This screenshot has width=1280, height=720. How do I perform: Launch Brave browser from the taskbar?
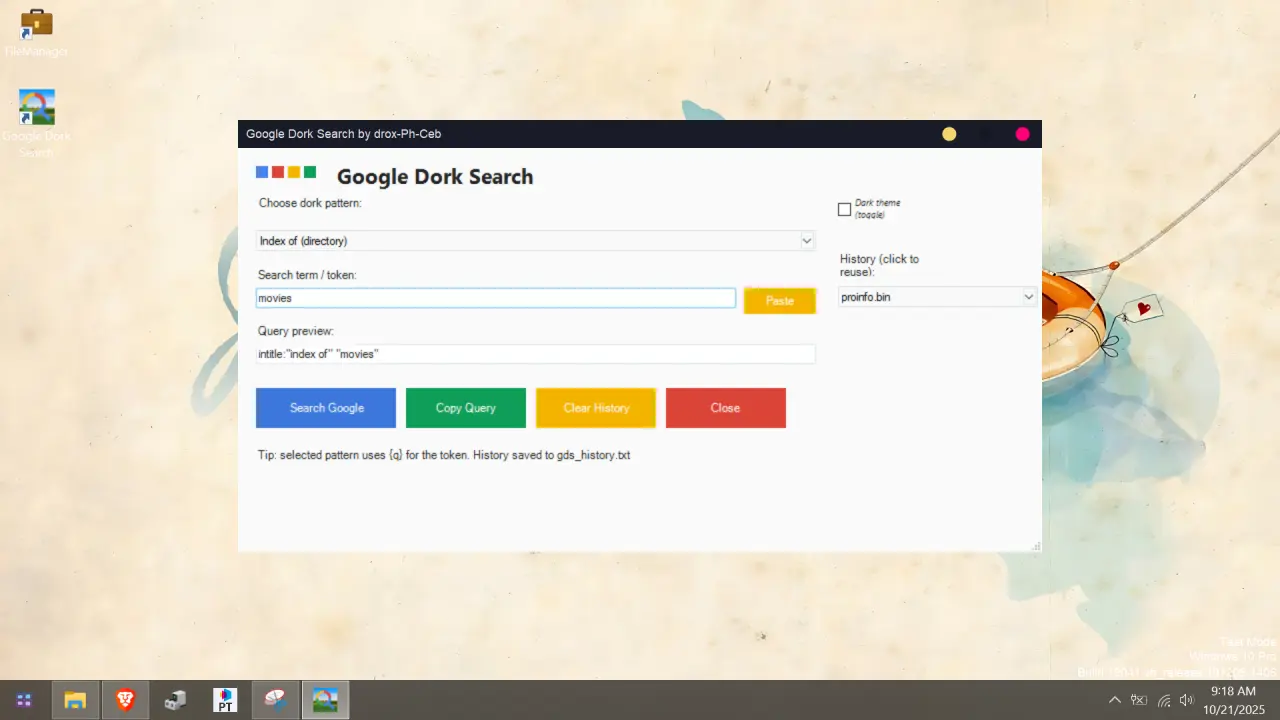pyautogui.click(x=125, y=700)
